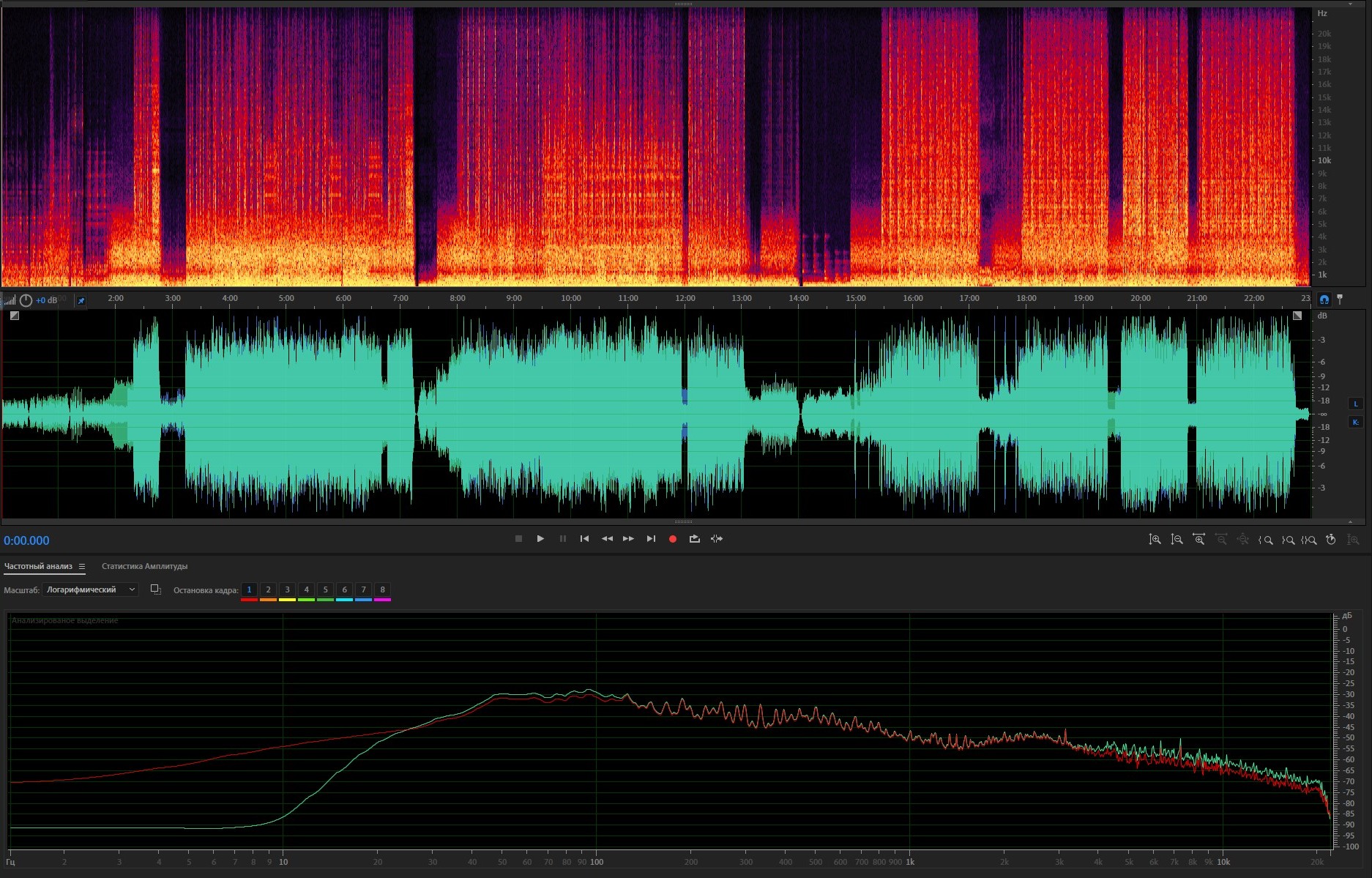Switch to the Статистика Амплитуды tab
1372x878 pixels.
pos(144,566)
